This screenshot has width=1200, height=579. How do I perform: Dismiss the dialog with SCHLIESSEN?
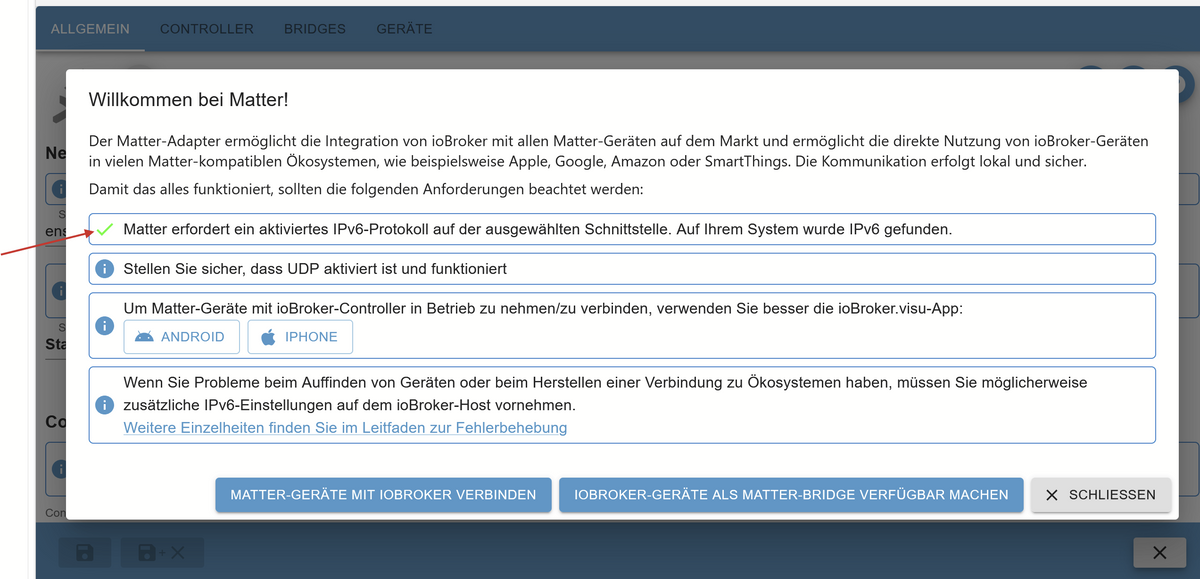pos(1101,495)
